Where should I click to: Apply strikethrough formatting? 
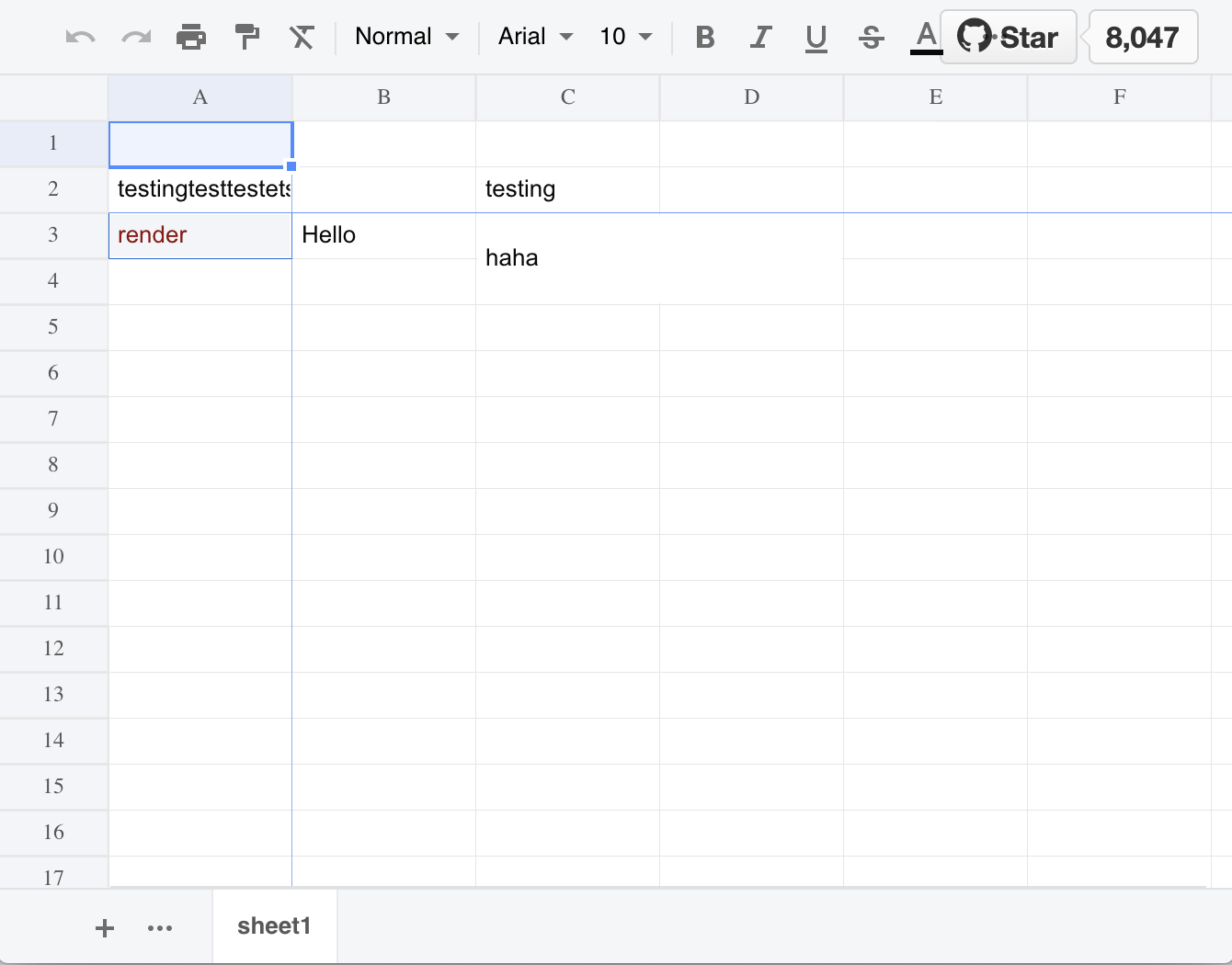click(871, 37)
